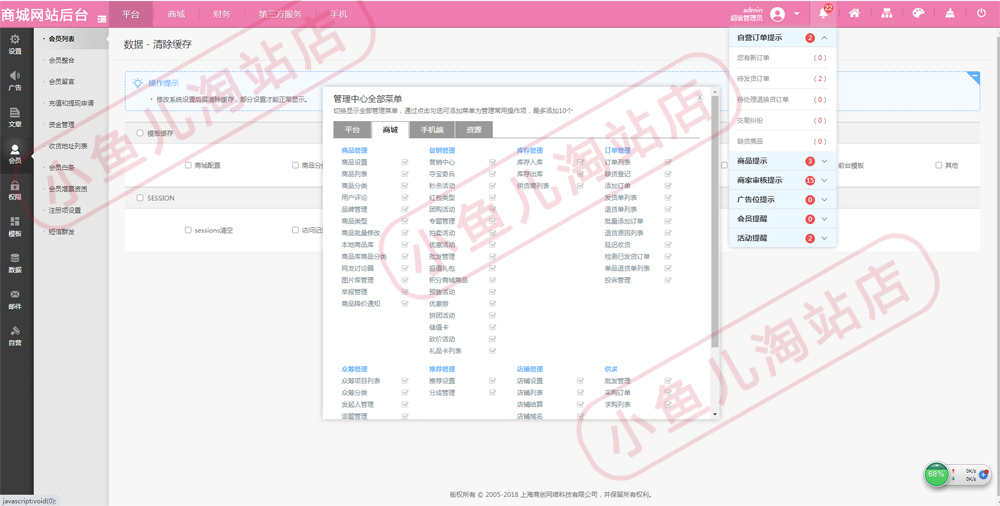Open 收货地址列表 in submenu

[x=68, y=146]
